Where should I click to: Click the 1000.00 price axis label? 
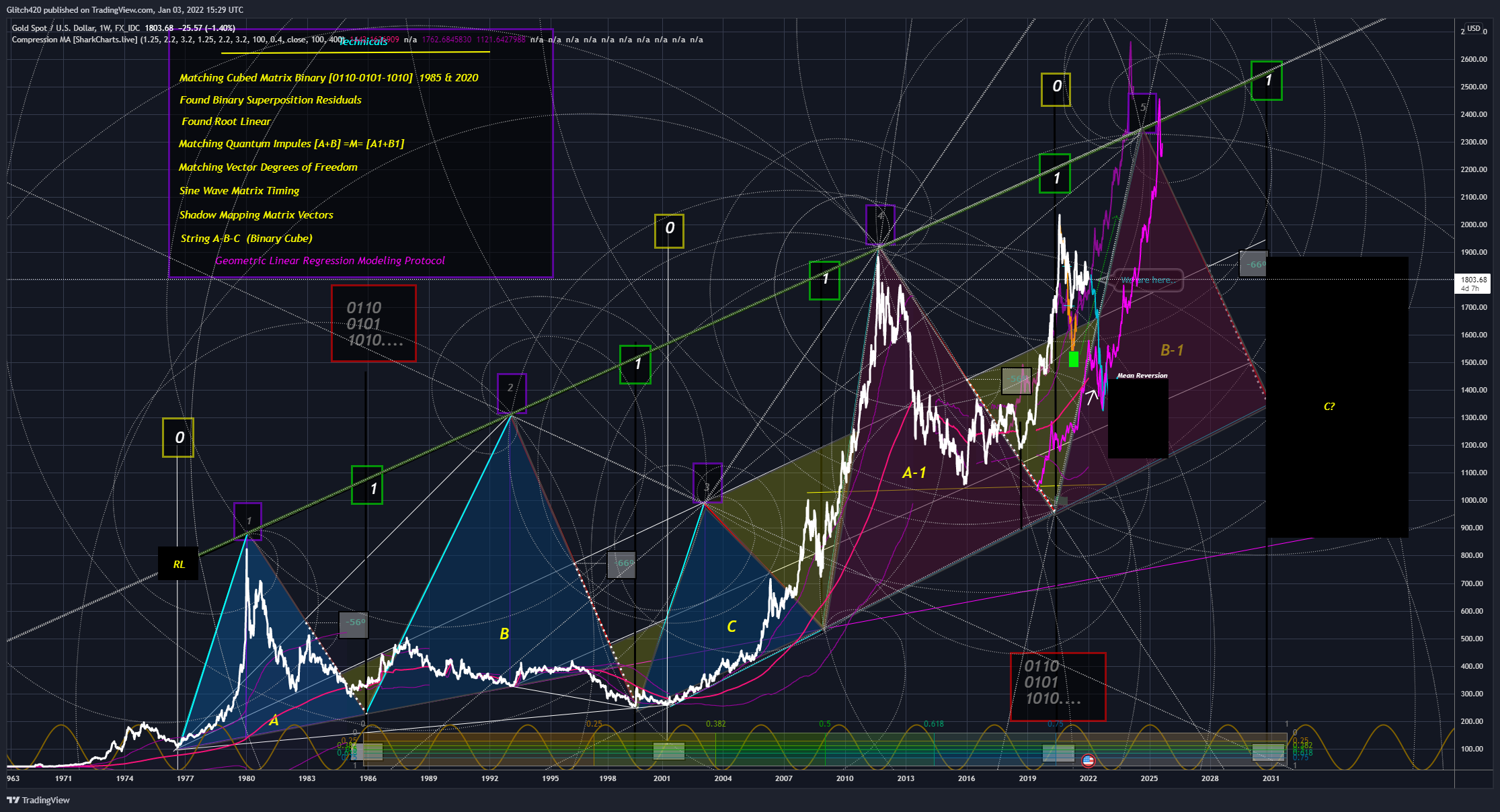[1474, 500]
